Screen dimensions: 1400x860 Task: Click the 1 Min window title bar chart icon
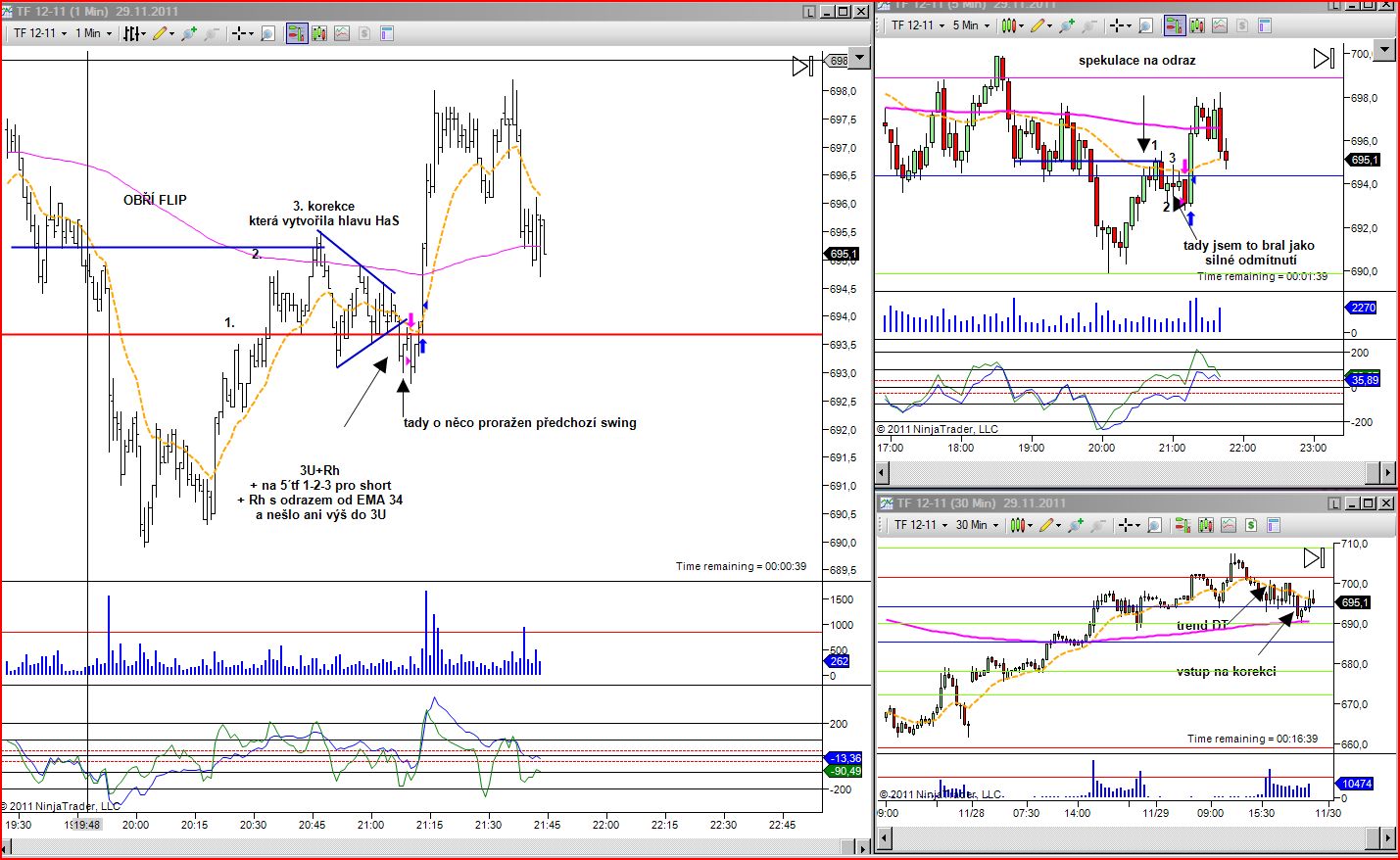8,12
